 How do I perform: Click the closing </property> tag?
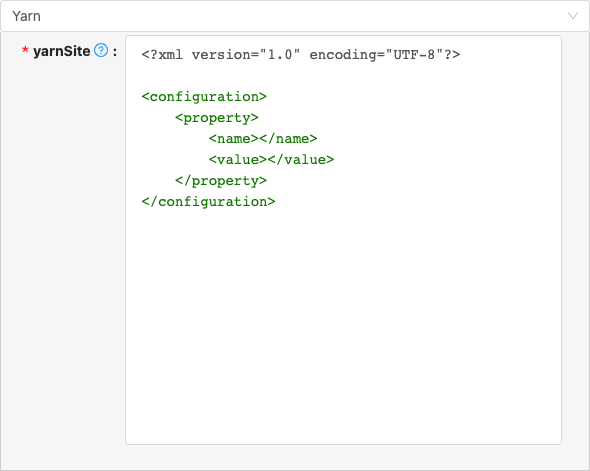click(x=221, y=181)
